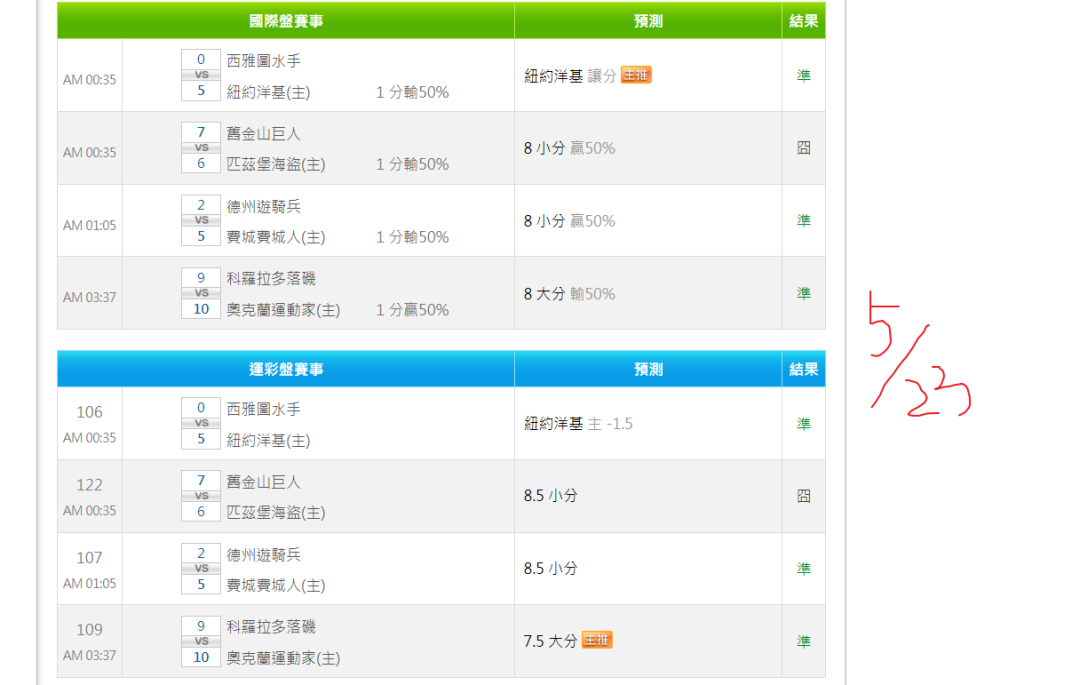The height and width of the screenshot is (685, 1080).
Task: Click 西雅圖水手 team name in 國際盤 table
Action: pyautogui.click(x=264, y=61)
